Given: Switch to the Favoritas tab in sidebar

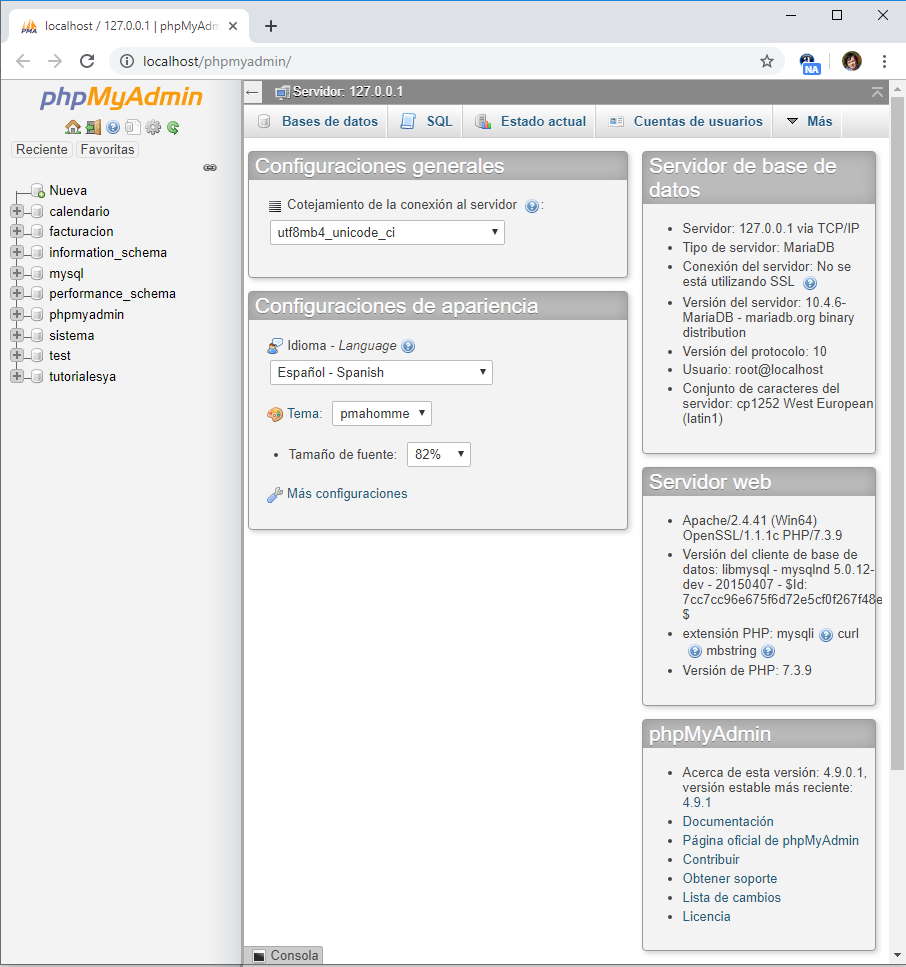Looking at the screenshot, I should click(107, 149).
